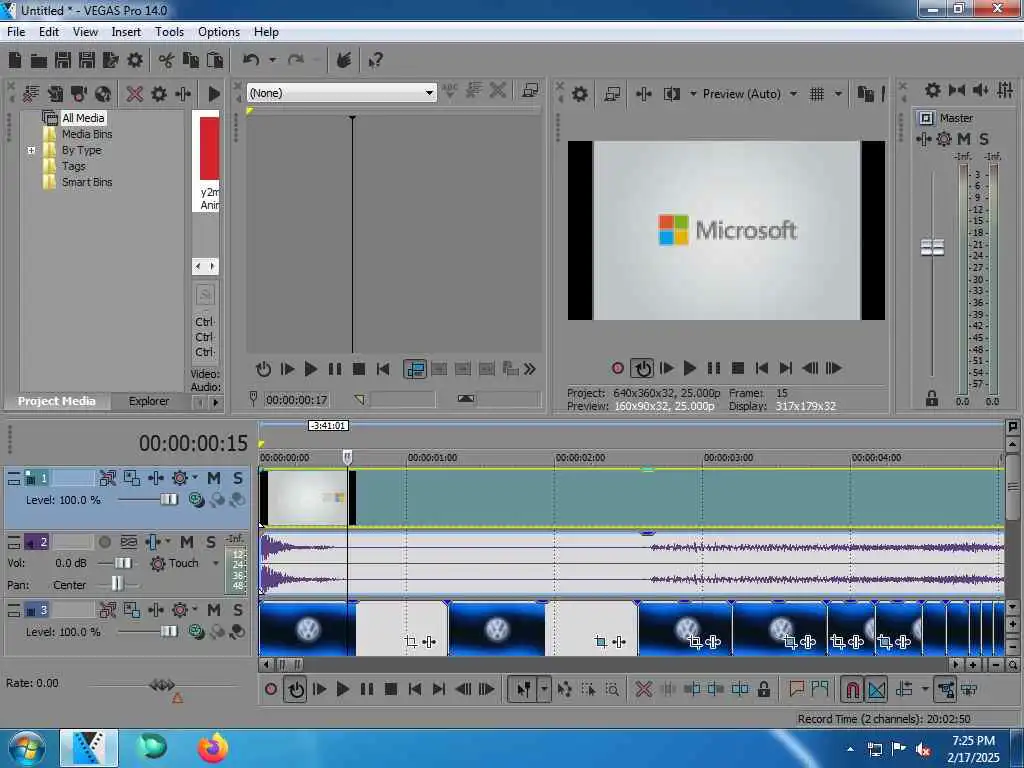Paste using the clipboard icon
The height and width of the screenshot is (768, 1024).
click(x=215, y=61)
